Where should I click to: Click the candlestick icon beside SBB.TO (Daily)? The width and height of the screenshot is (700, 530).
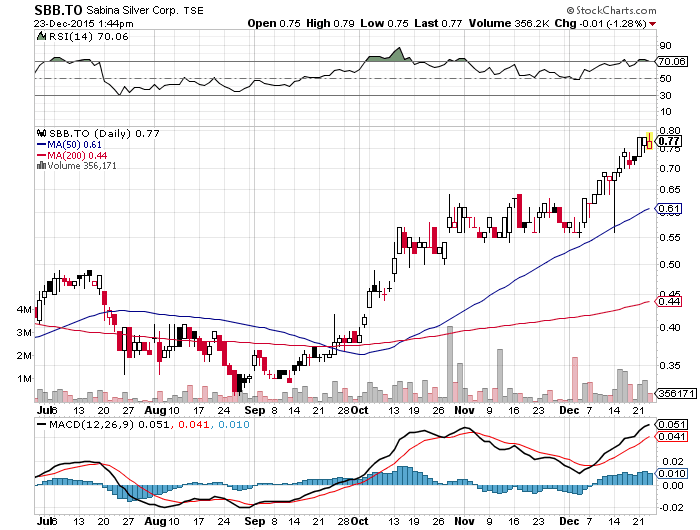pyautogui.click(x=39, y=131)
